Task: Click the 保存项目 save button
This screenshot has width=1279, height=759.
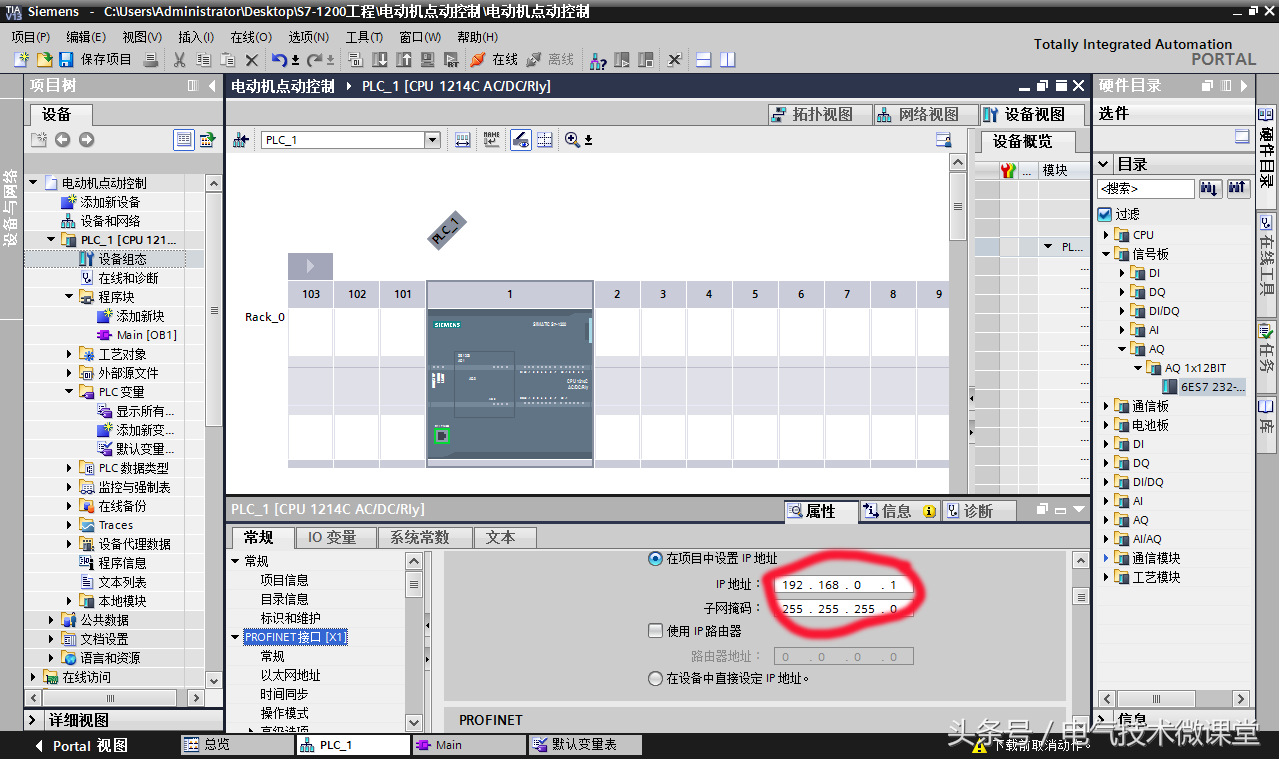Action: point(95,60)
